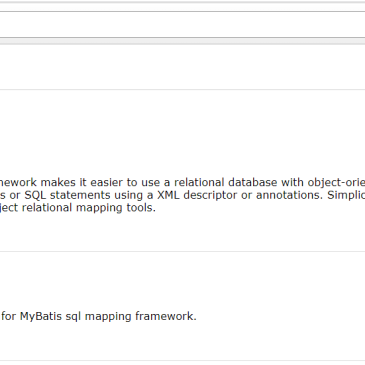365x365 pixels.
Task: Click the word 'nework' at description start
Action: pos(18,182)
